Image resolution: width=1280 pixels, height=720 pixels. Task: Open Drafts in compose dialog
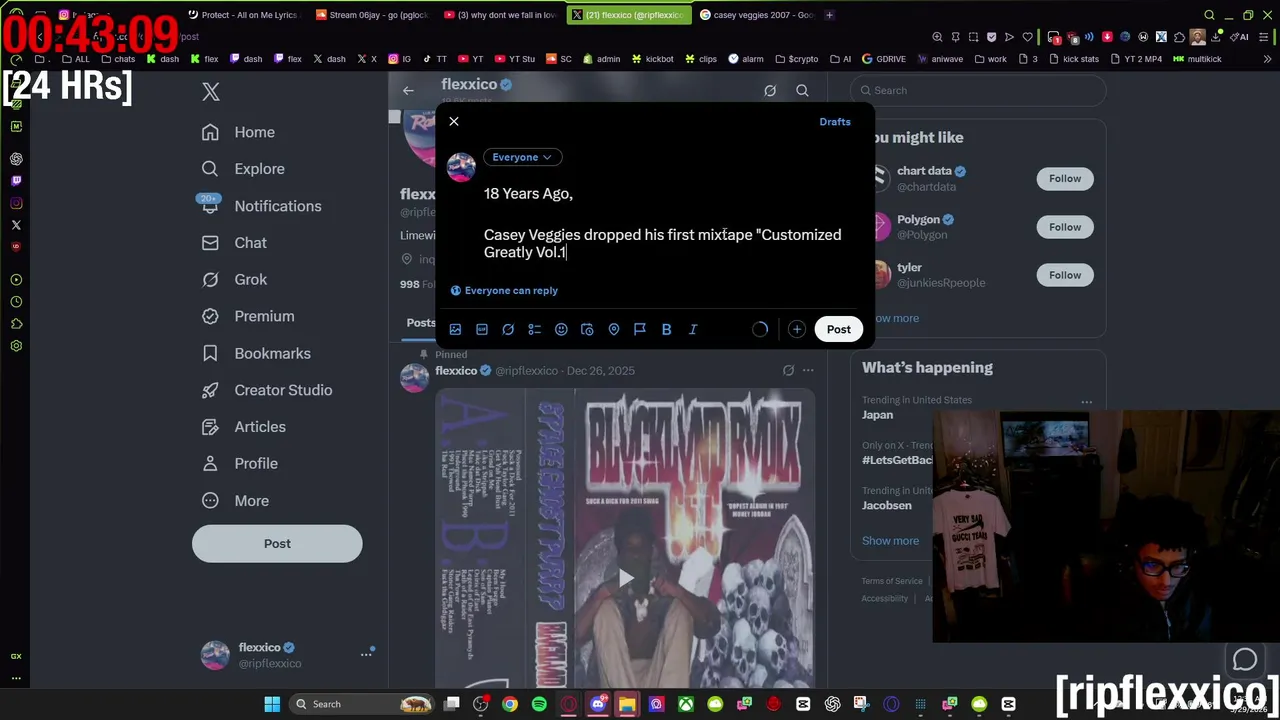835,122
